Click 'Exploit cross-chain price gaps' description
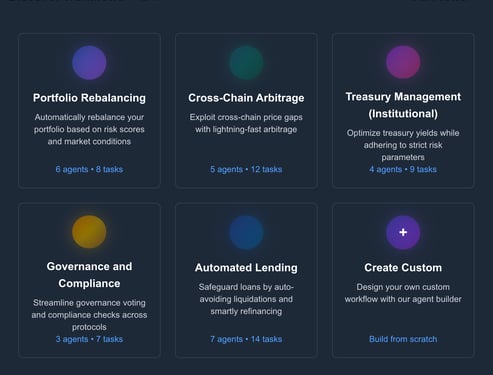The image size is (493, 375). (x=246, y=123)
